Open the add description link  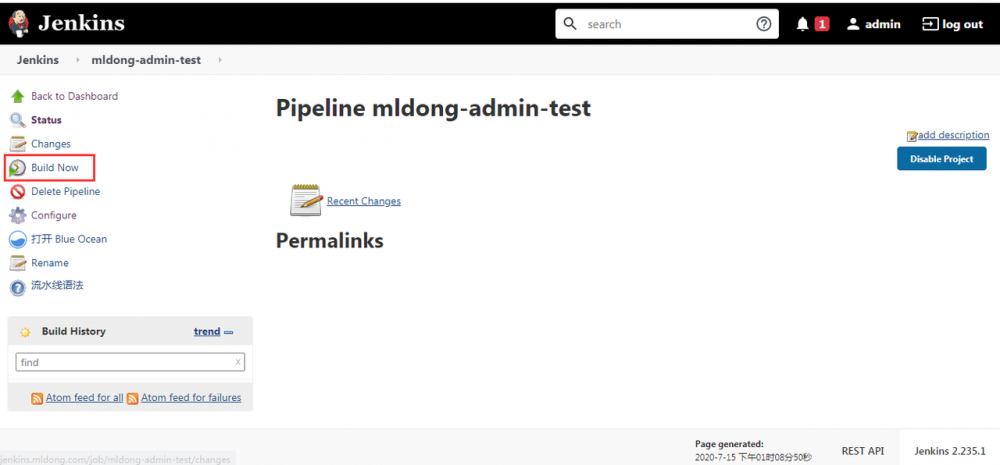point(953,135)
